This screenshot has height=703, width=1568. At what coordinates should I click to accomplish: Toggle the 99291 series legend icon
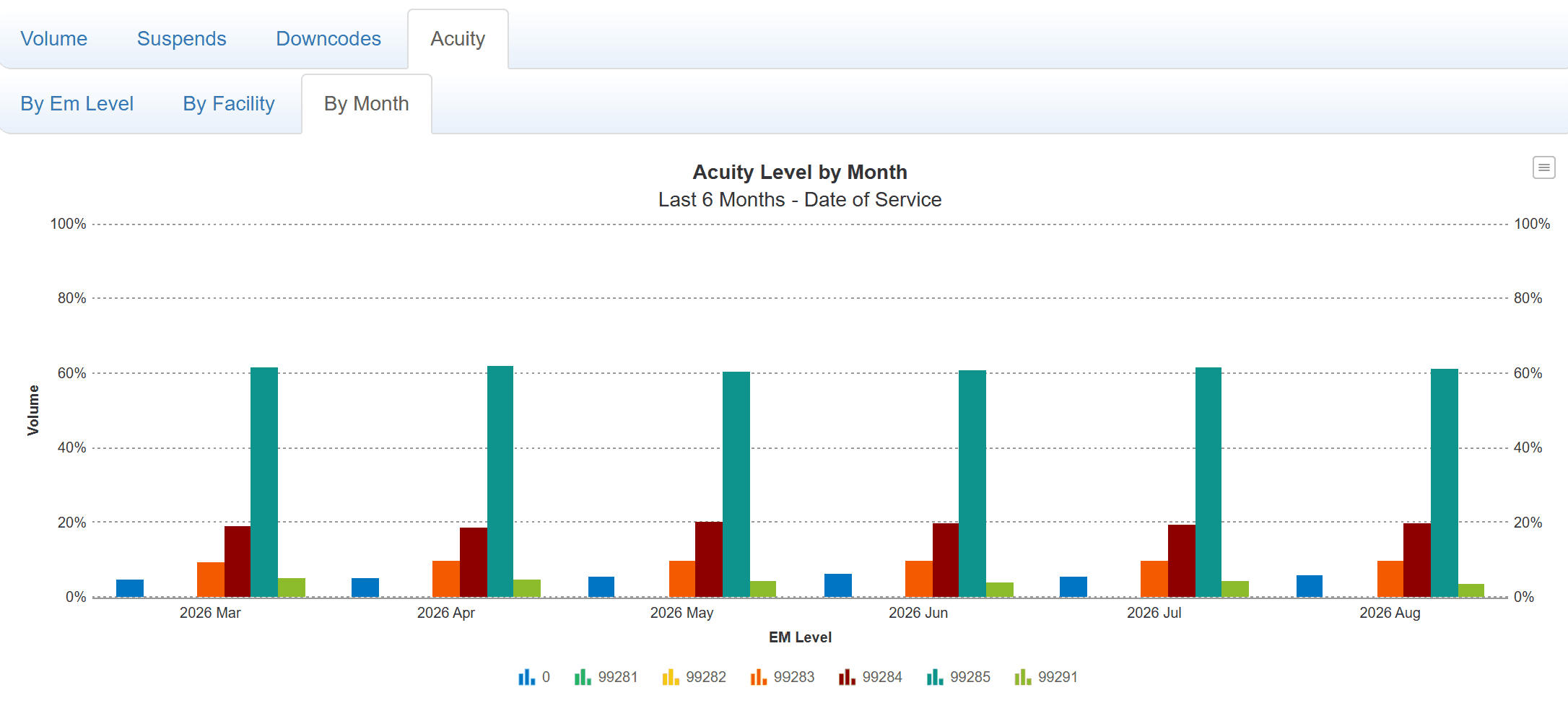click(x=1023, y=677)
